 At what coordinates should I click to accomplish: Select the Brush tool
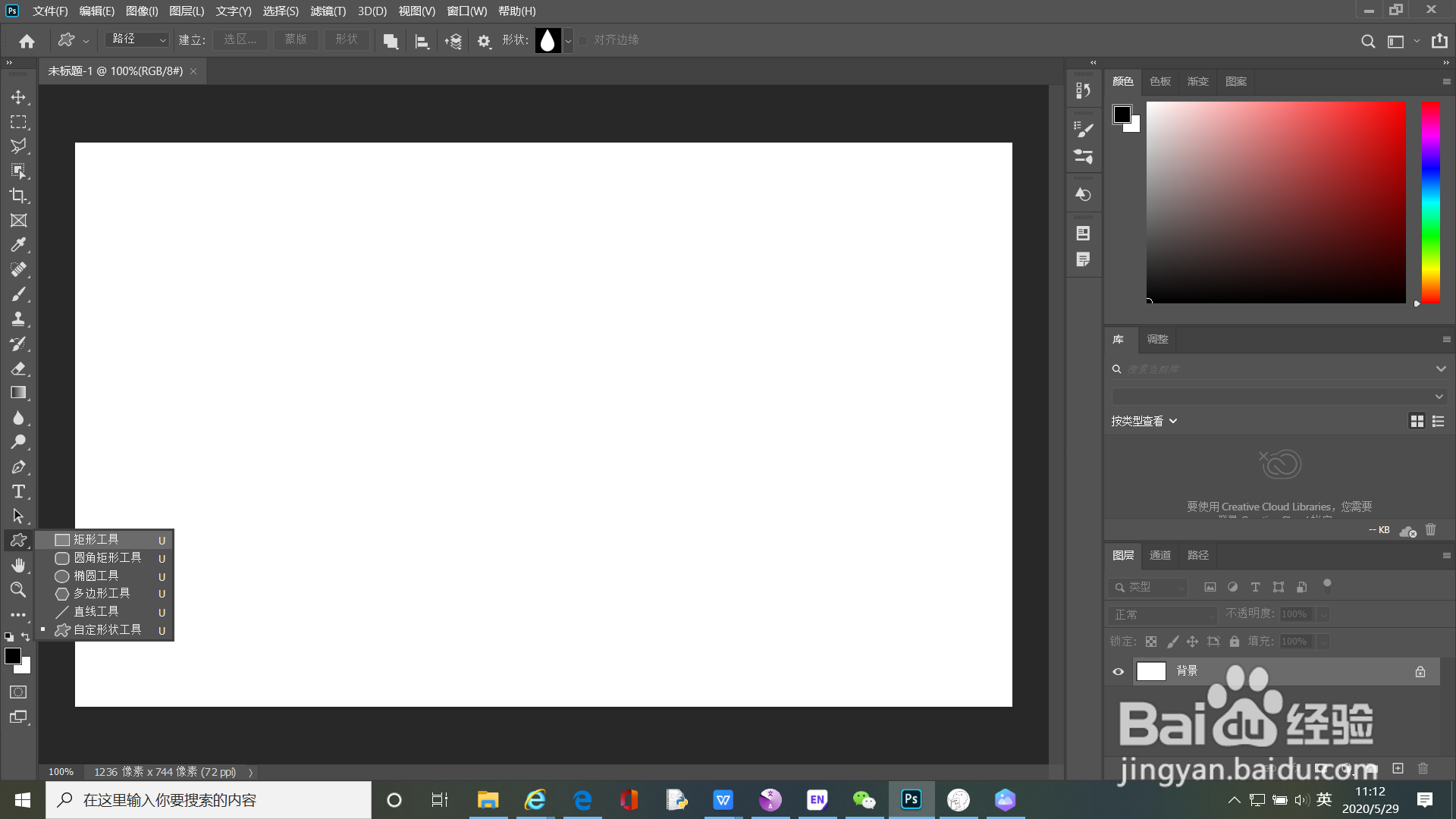tap(18, 294)
